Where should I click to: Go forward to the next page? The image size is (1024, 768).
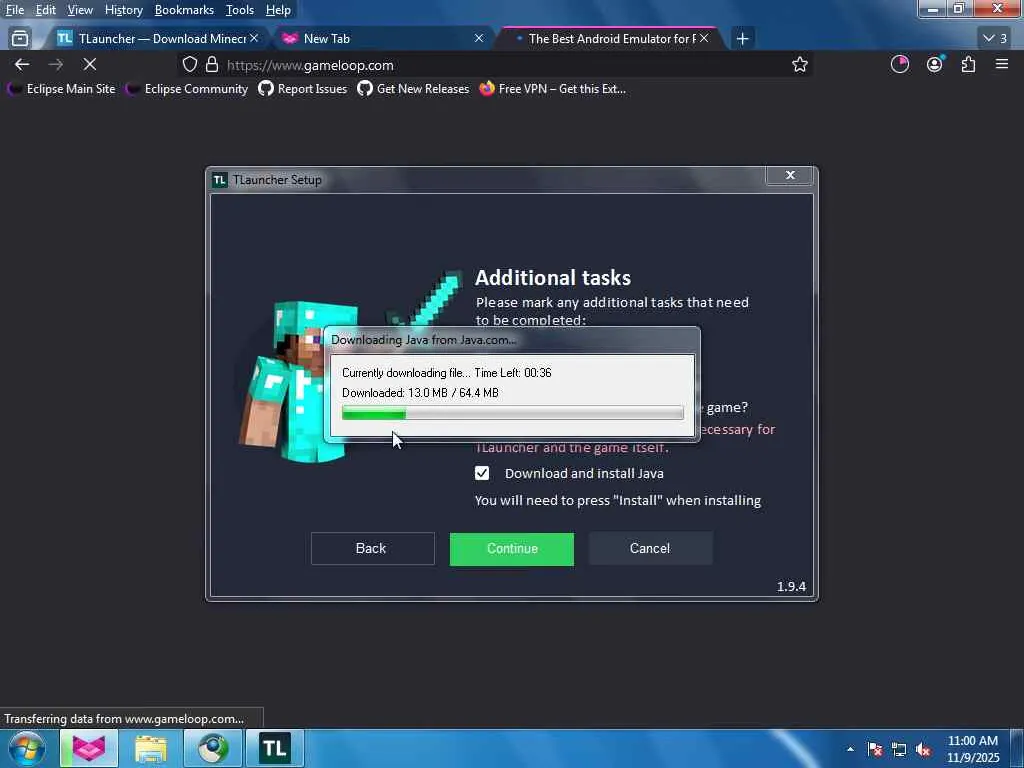56,65
